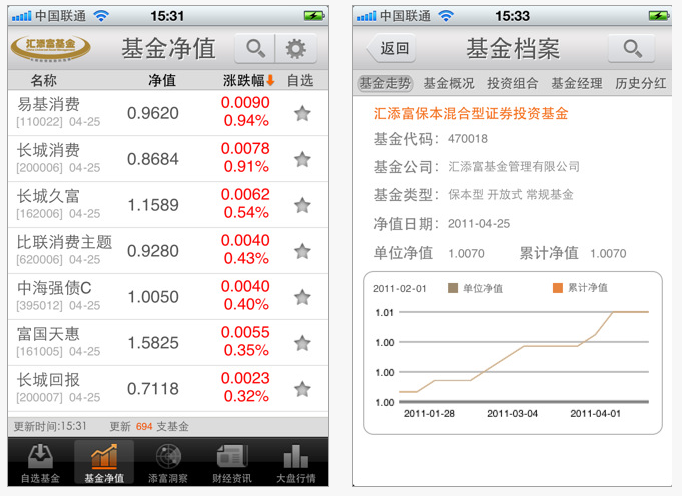Go back with 返回 button
This screenshot has height=499, width=684.
(392, 48)
